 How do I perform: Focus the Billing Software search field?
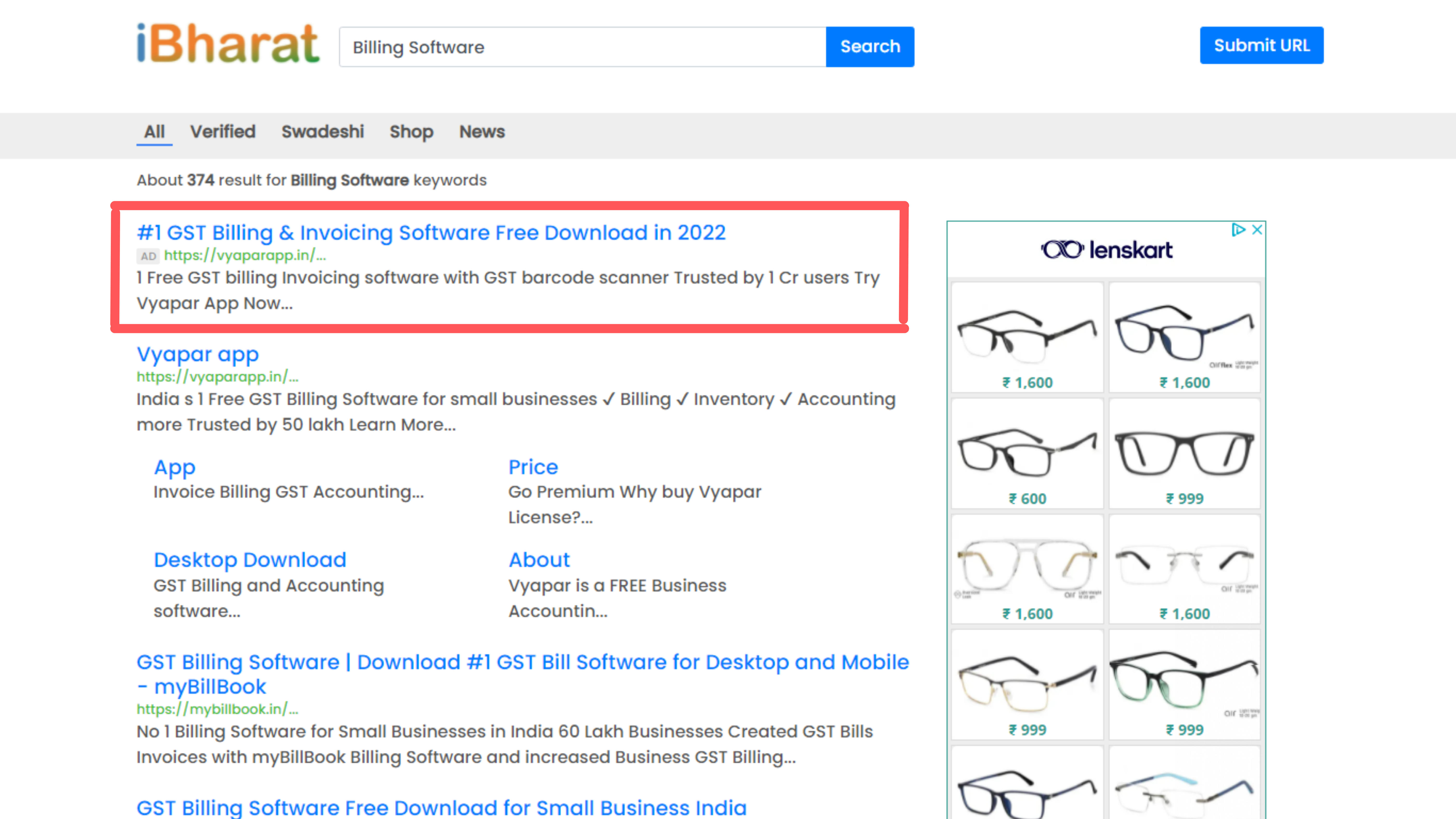[583, 47]
